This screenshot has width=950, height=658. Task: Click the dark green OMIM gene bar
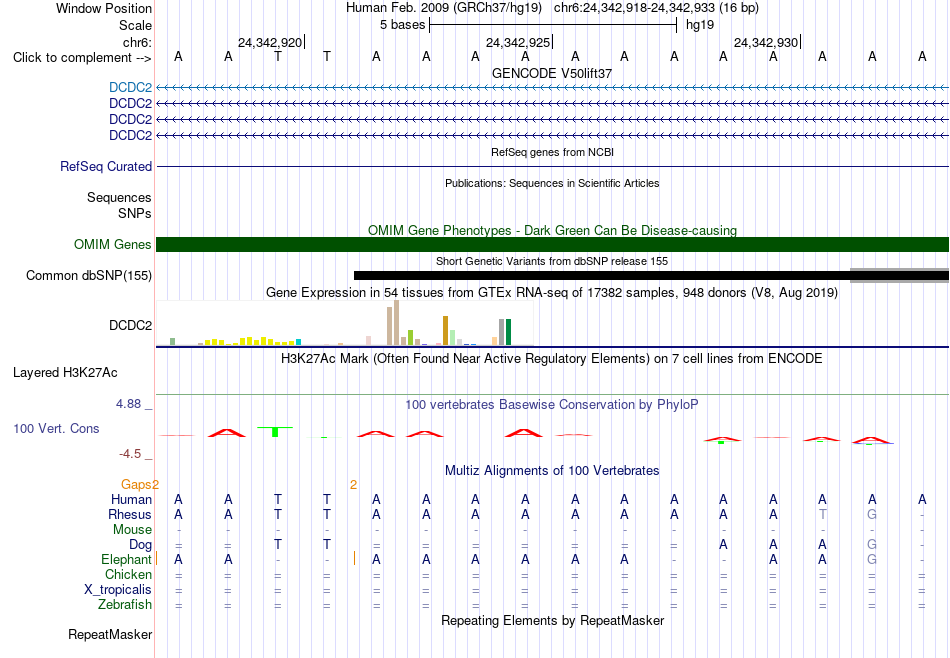[x=552, y=244]
